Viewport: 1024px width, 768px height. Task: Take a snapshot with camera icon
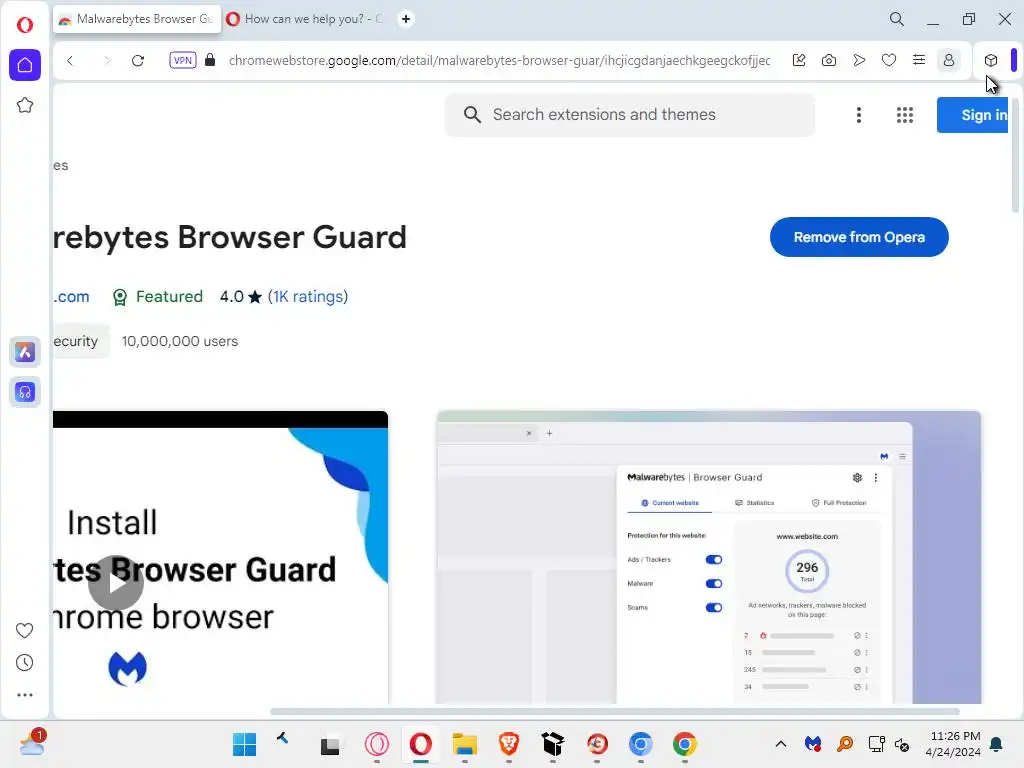pyautogui.click(x=829, y=60)
